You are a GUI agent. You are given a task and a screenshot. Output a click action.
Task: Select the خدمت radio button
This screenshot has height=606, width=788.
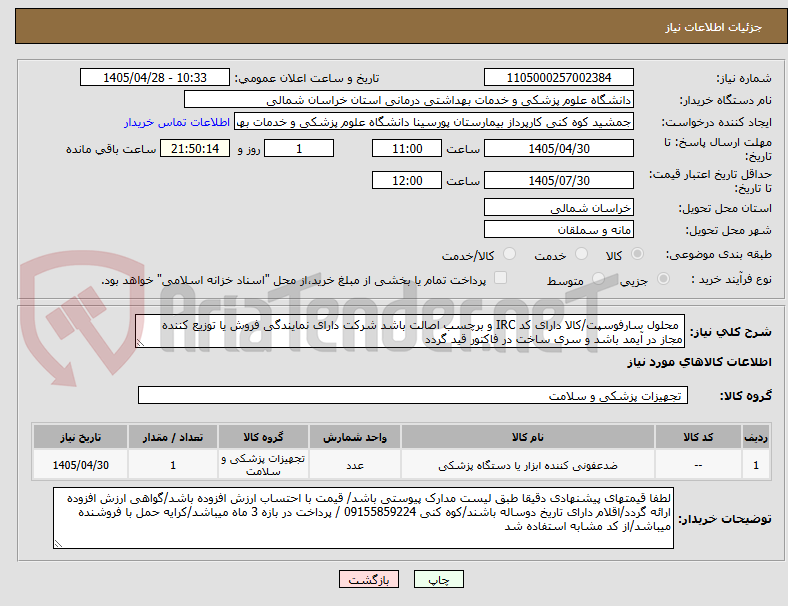581,254
